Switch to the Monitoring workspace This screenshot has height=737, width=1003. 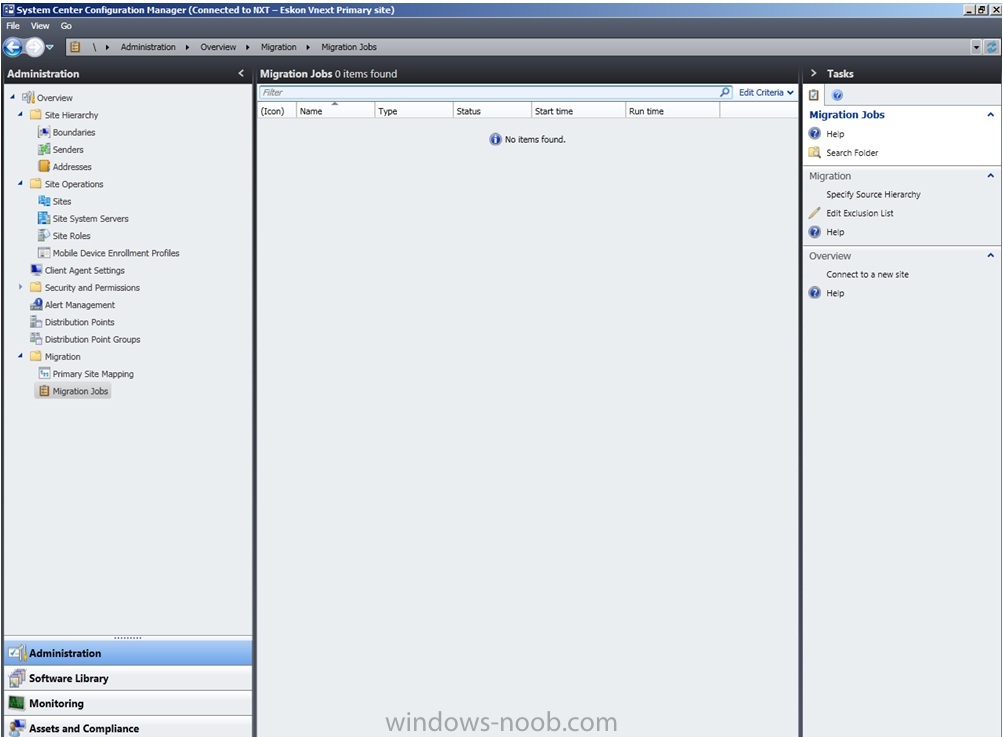128,703
